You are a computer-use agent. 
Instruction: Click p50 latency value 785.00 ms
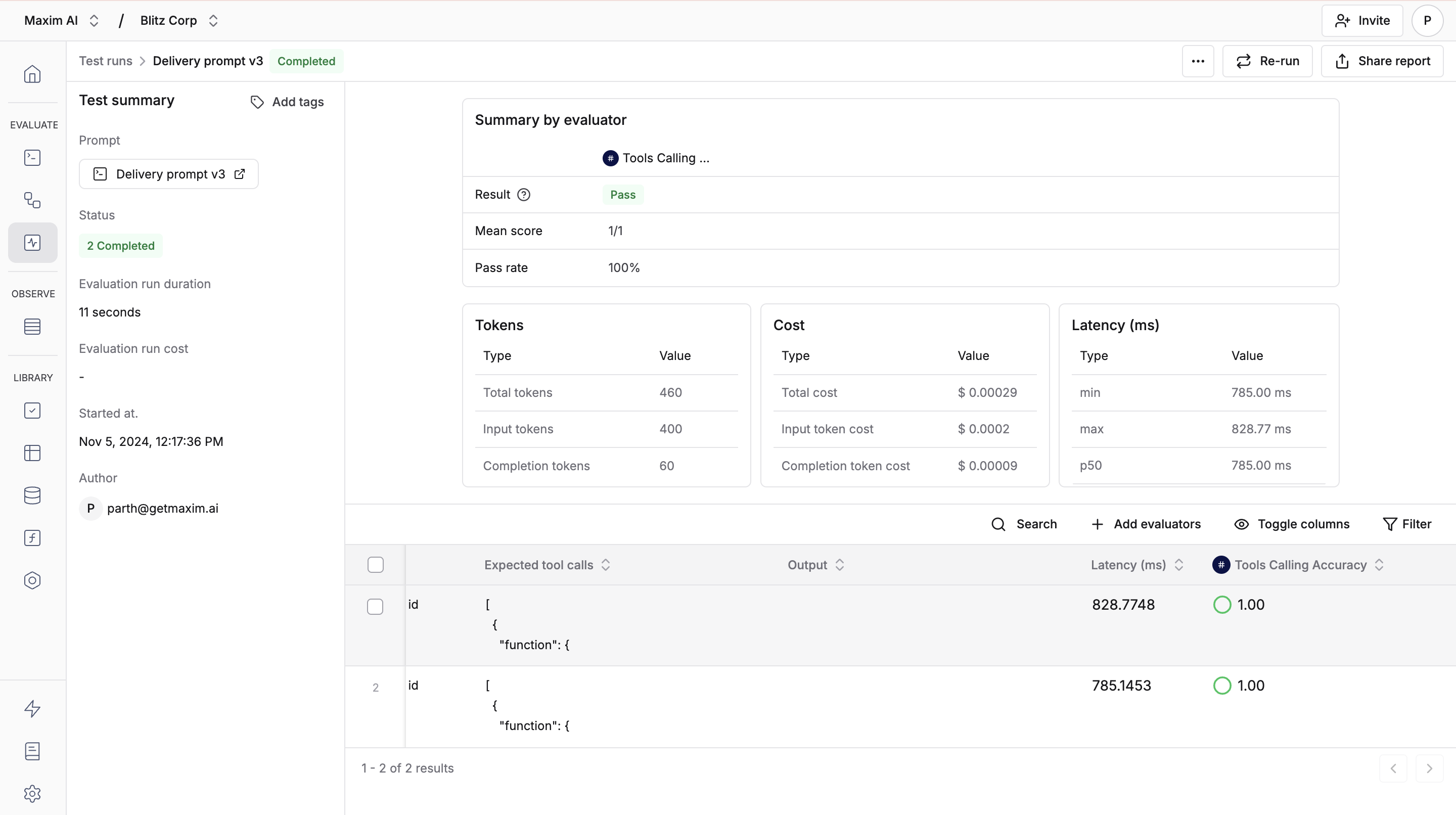point(1261,465)
